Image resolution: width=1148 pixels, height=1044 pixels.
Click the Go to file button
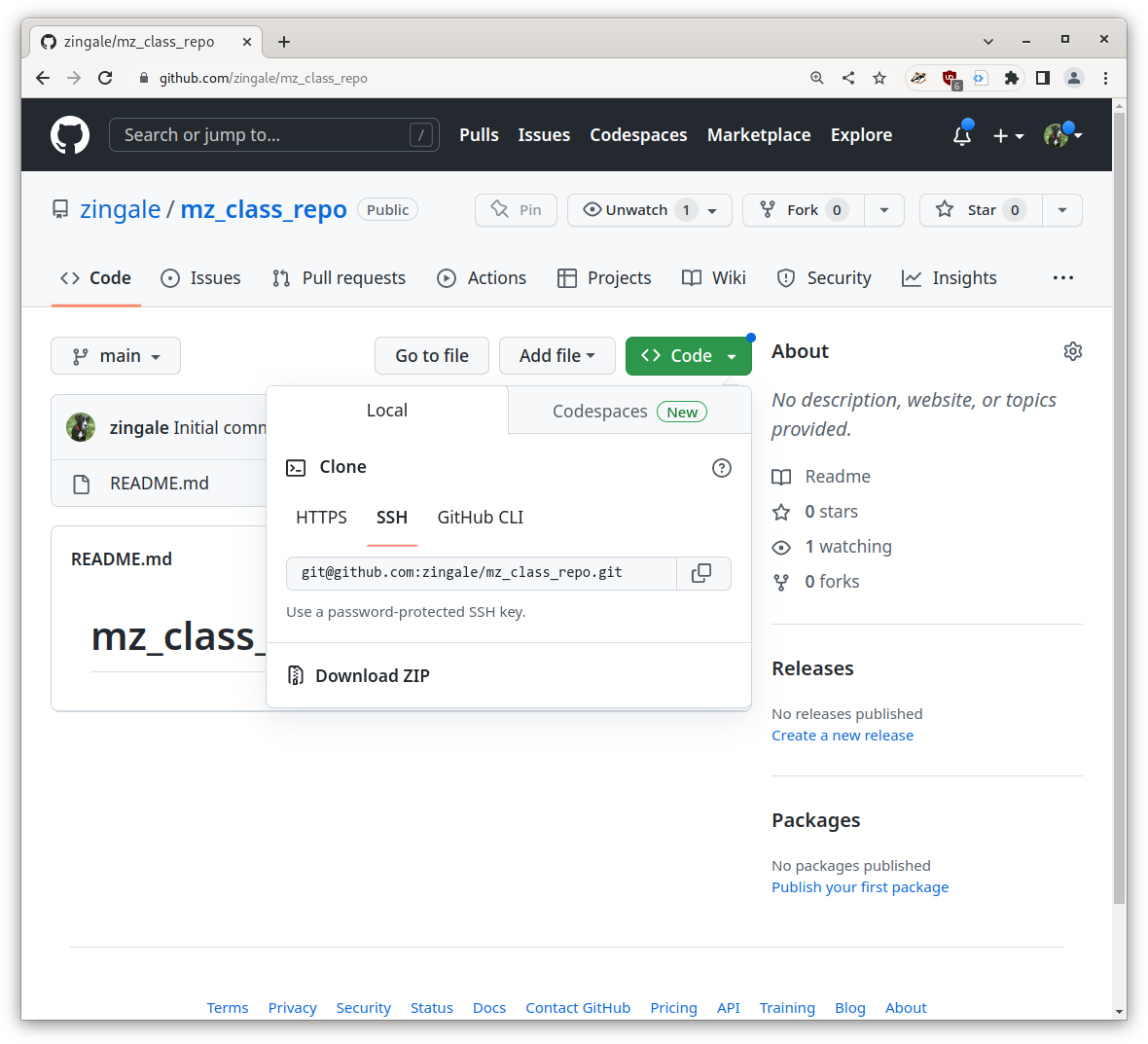coord(431,355)
